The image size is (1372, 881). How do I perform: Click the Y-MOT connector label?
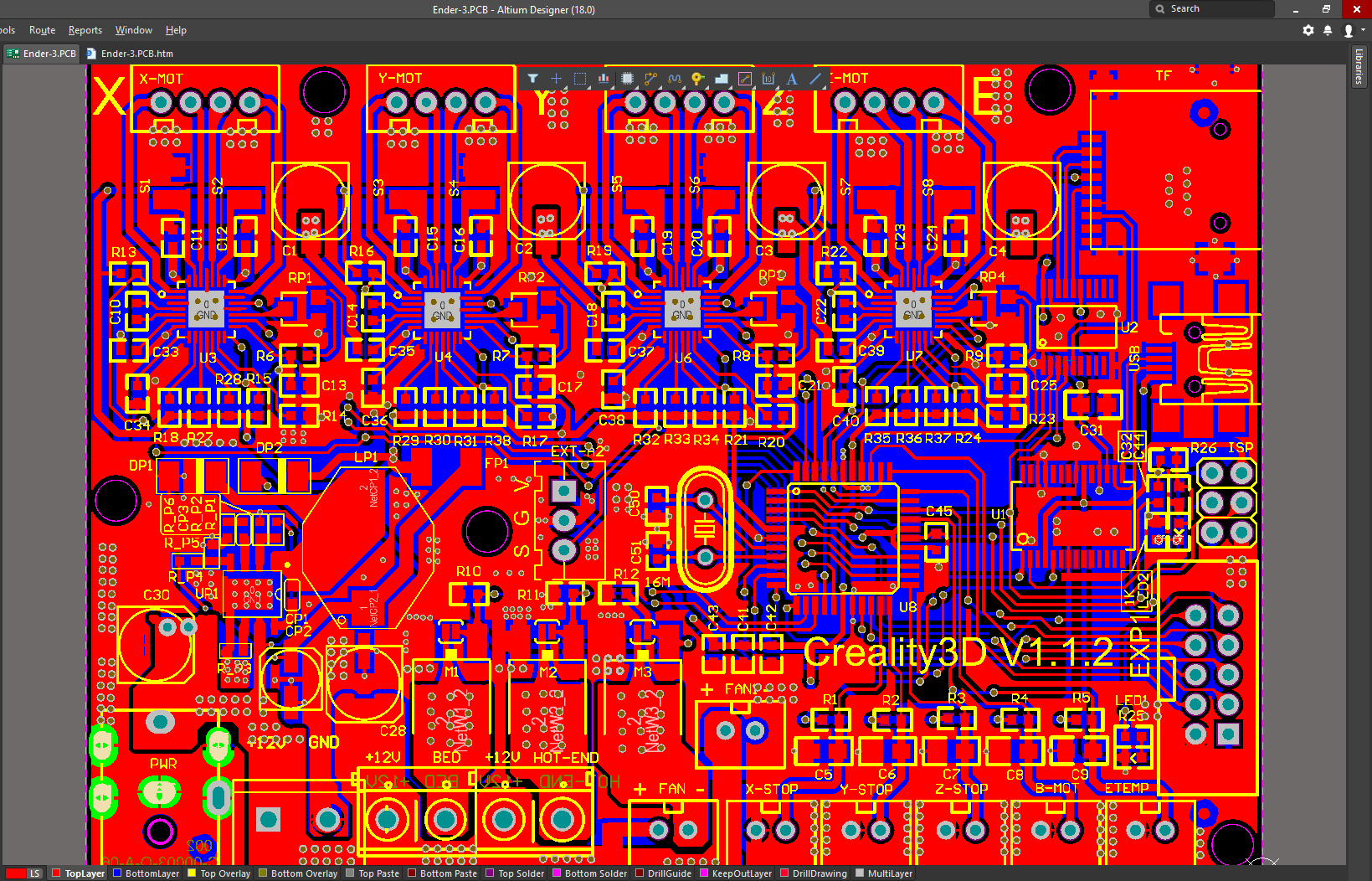click(x=400, y=78)
